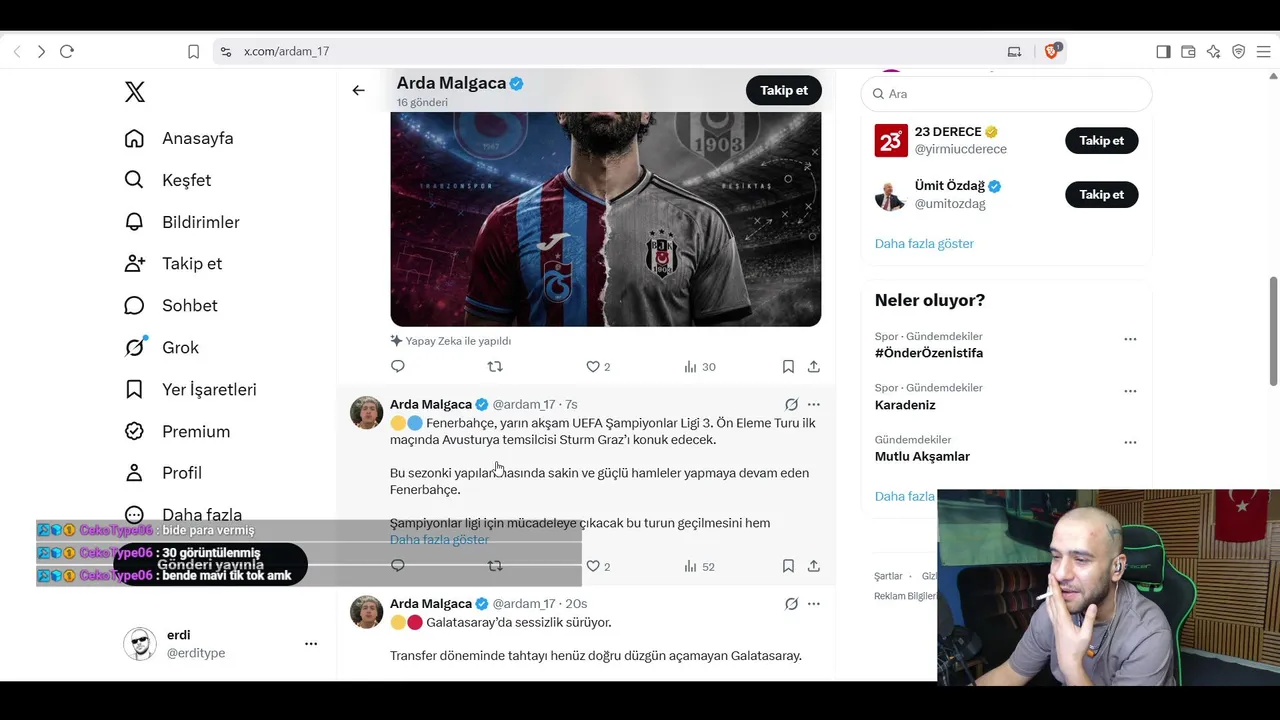Open more options for Mutlu Akşamlar trend
Screen dimensions: 1280x720
(x=1130, y=442)
